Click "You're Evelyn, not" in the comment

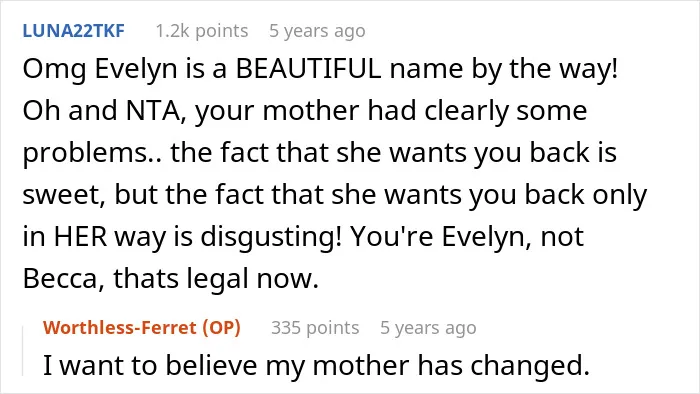point(467,237)
